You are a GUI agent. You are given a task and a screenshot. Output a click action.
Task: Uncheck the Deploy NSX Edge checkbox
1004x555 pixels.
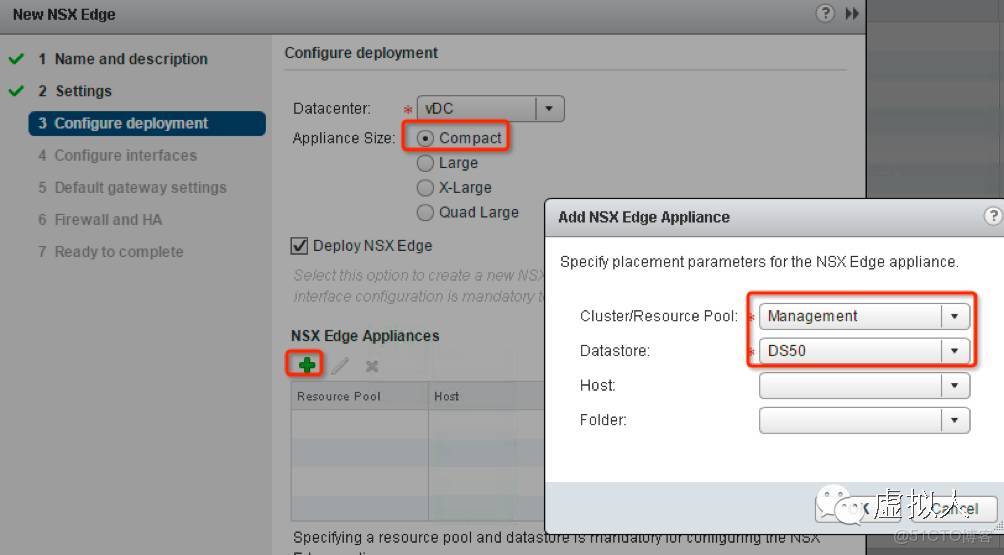pos(299,245)
